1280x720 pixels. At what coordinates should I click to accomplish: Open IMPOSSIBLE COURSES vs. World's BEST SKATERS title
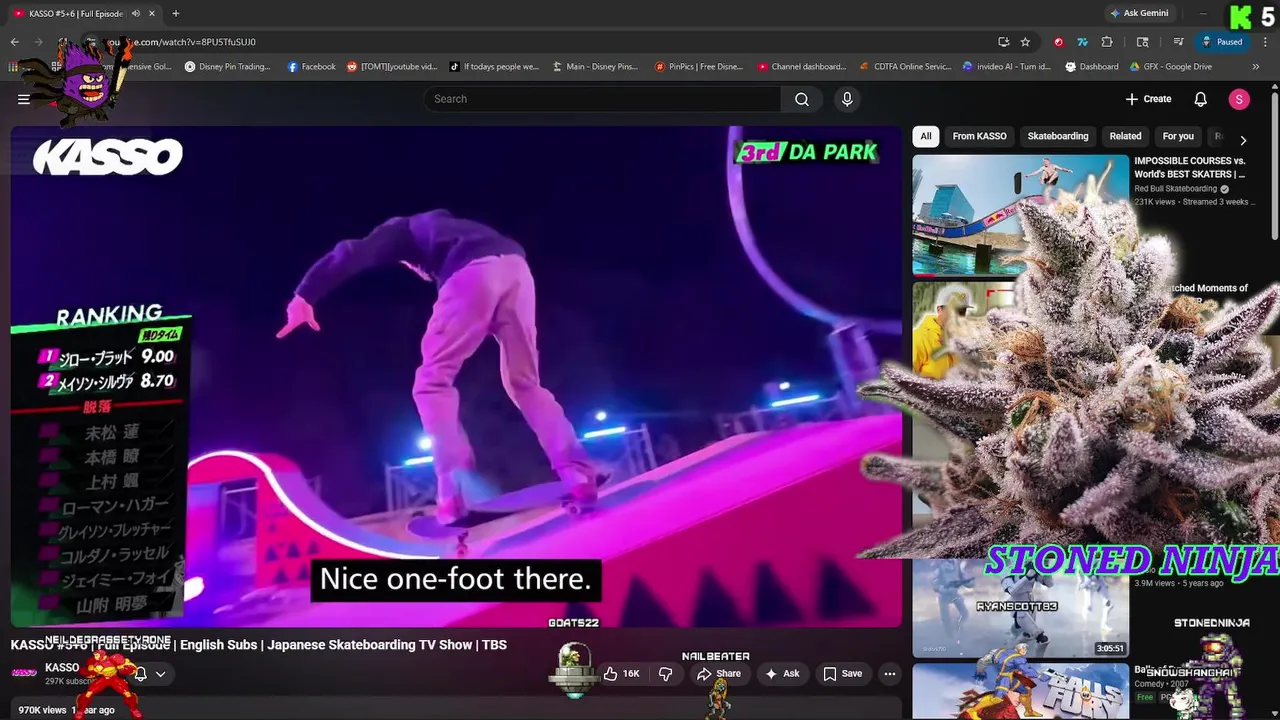point(1190,167)
